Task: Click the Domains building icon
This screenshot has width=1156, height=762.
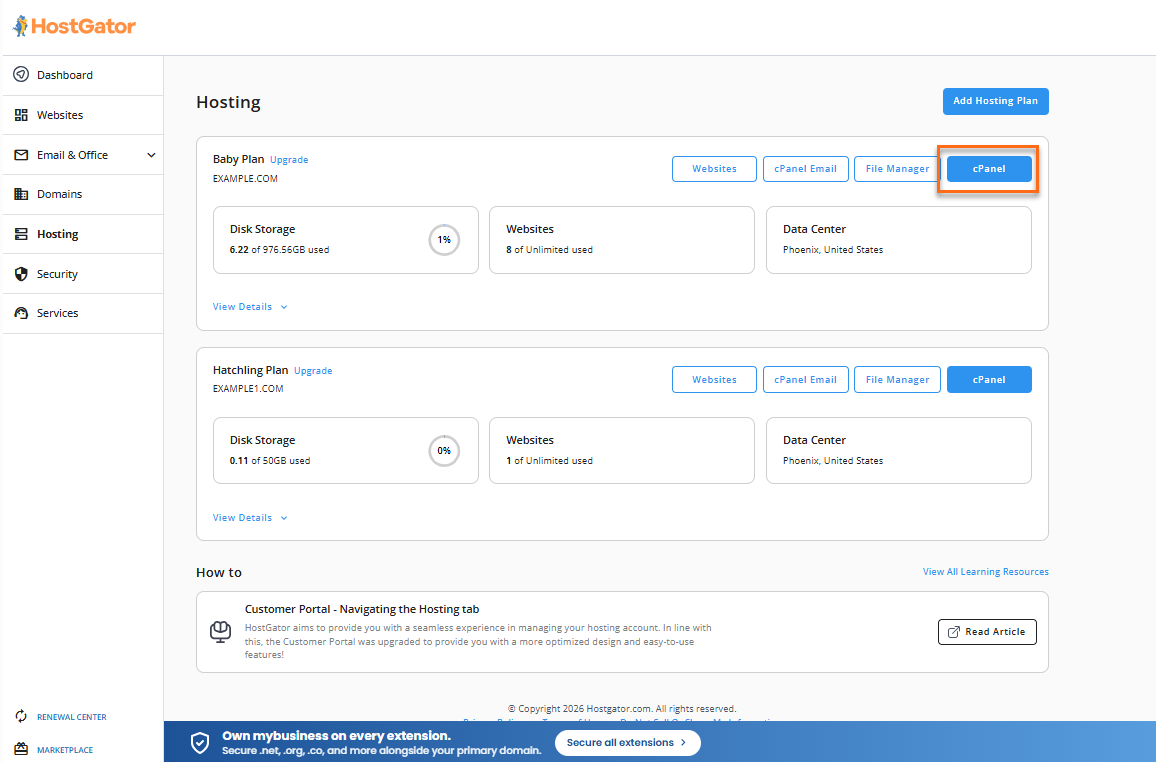Action: click(21, 194)
